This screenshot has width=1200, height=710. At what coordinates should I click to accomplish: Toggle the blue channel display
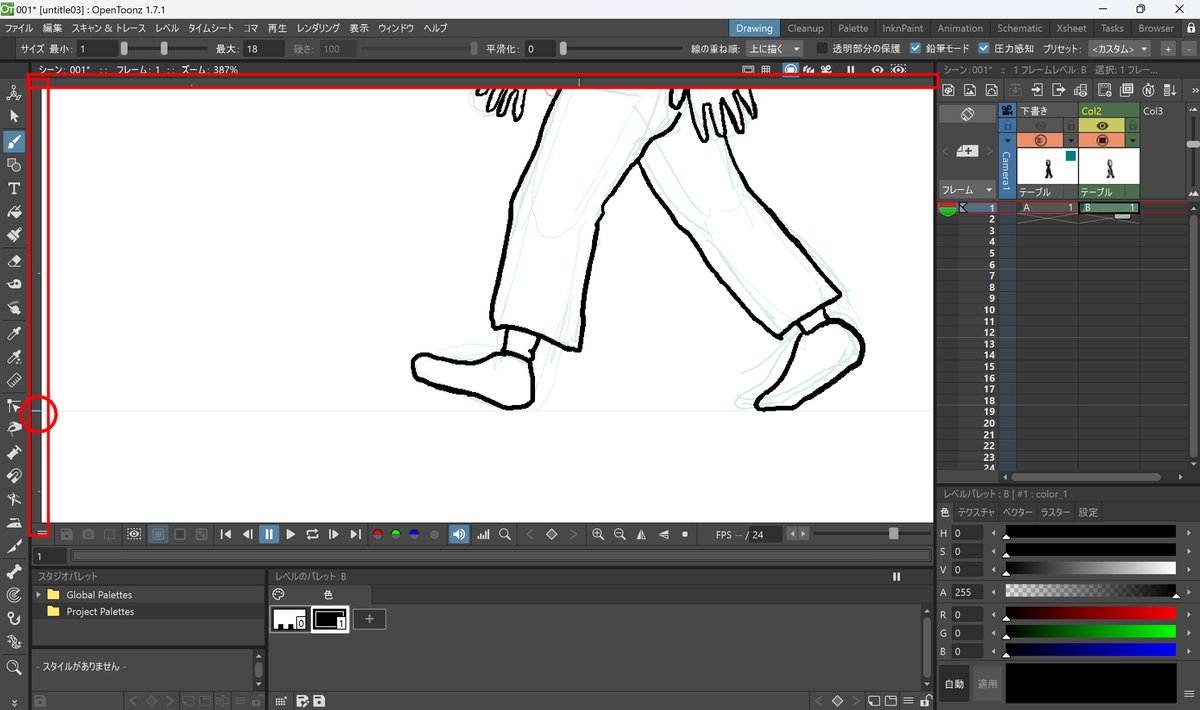[414, 535]
